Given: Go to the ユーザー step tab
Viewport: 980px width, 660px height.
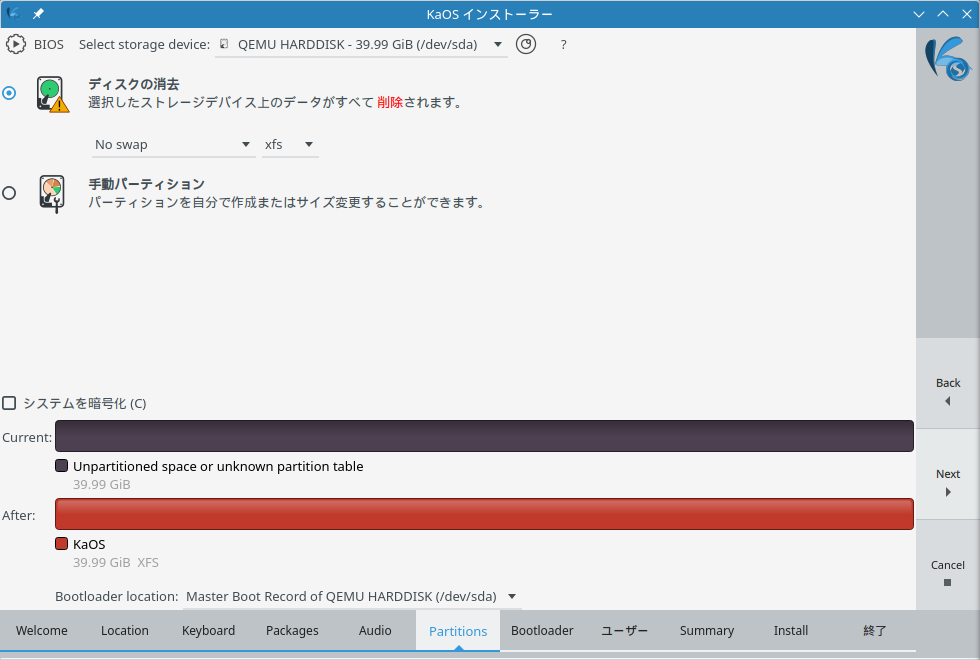Looking at the screenshot, I should point(624,631).
